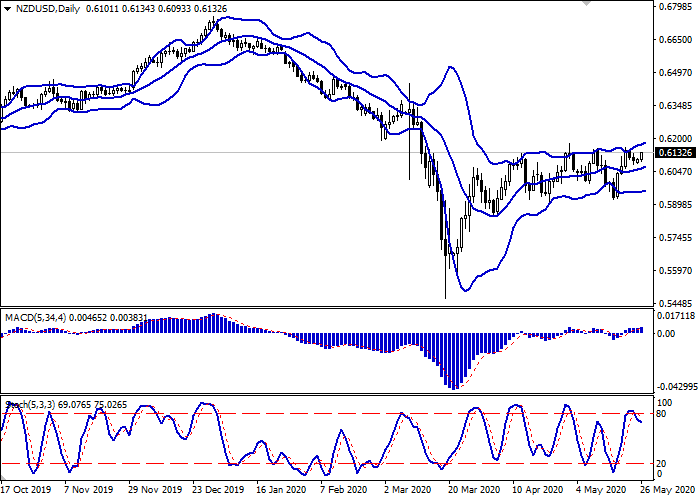Screen dimensions: 698x500
Task: Click the Stochastic 20 level label
Action: 660,463
